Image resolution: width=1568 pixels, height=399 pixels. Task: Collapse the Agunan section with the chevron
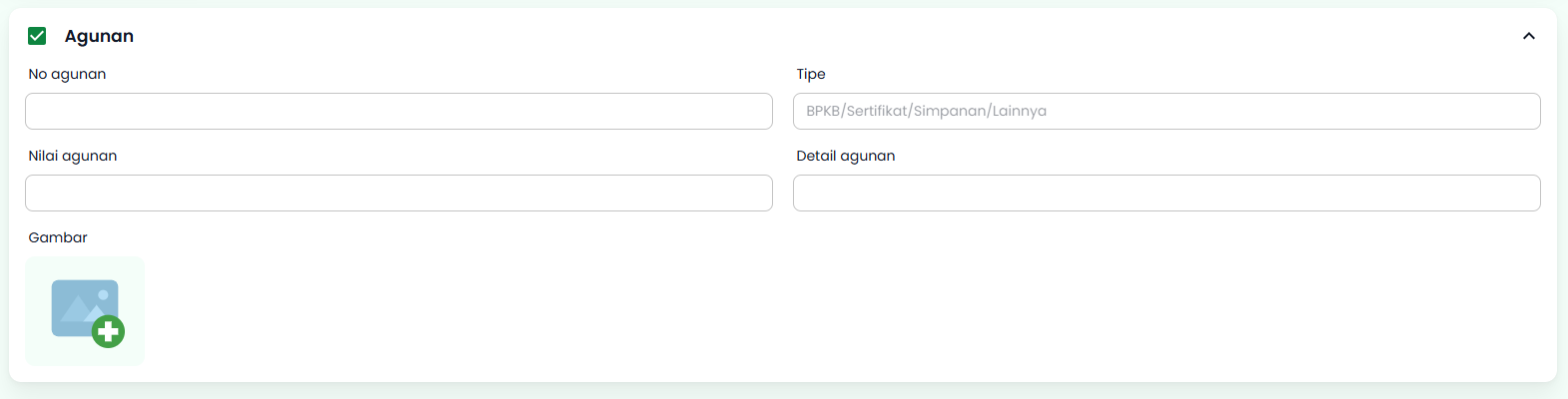[1528, 36]
